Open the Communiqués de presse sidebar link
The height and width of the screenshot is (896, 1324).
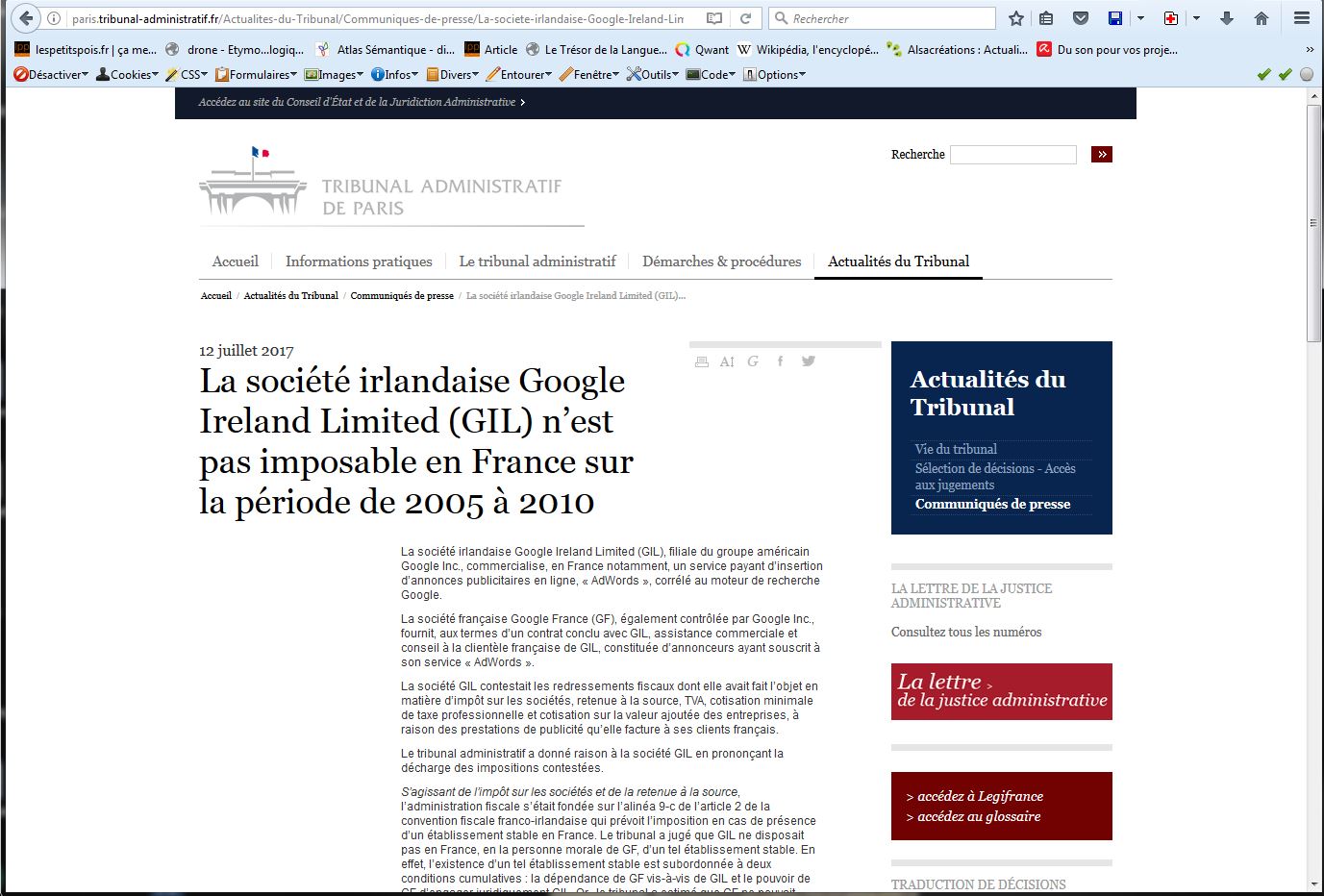pyautogui.click(x=992, y=504)
